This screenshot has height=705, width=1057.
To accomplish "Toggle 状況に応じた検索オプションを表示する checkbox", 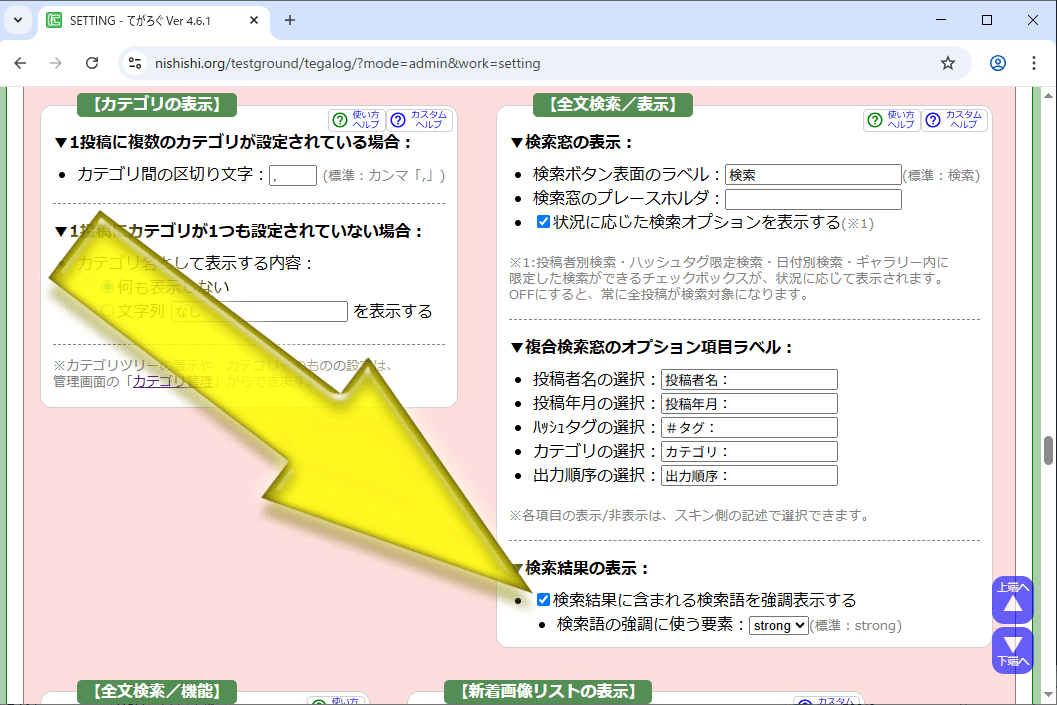I will pos(543,222).
